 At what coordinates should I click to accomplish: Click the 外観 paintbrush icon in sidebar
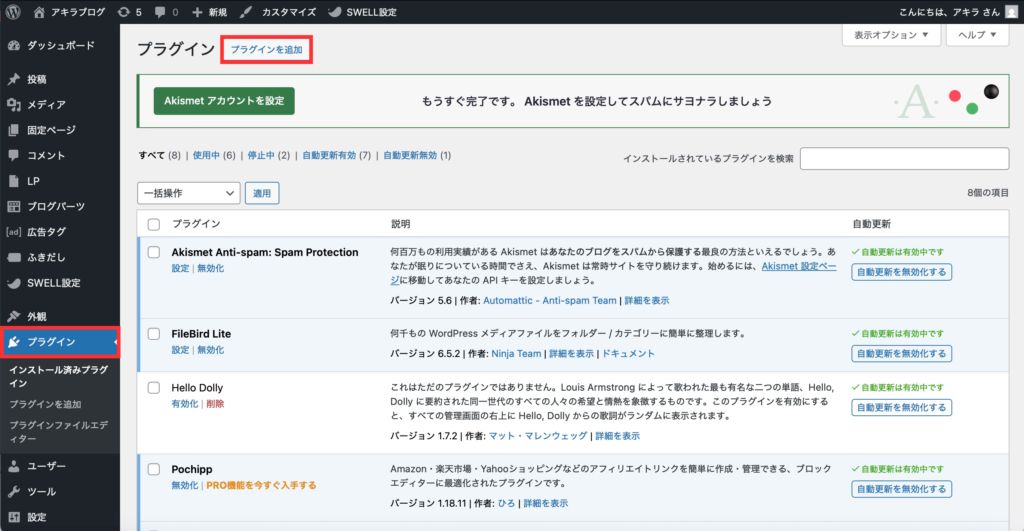13,316
